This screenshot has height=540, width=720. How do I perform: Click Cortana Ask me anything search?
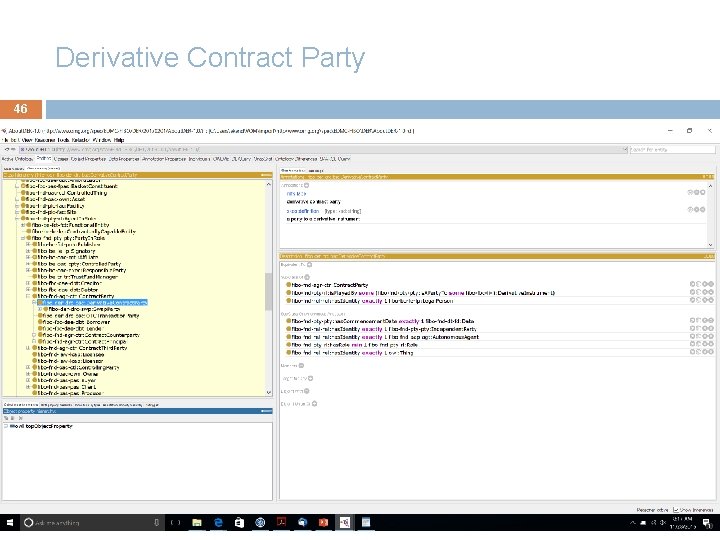[x=92, y=523]
